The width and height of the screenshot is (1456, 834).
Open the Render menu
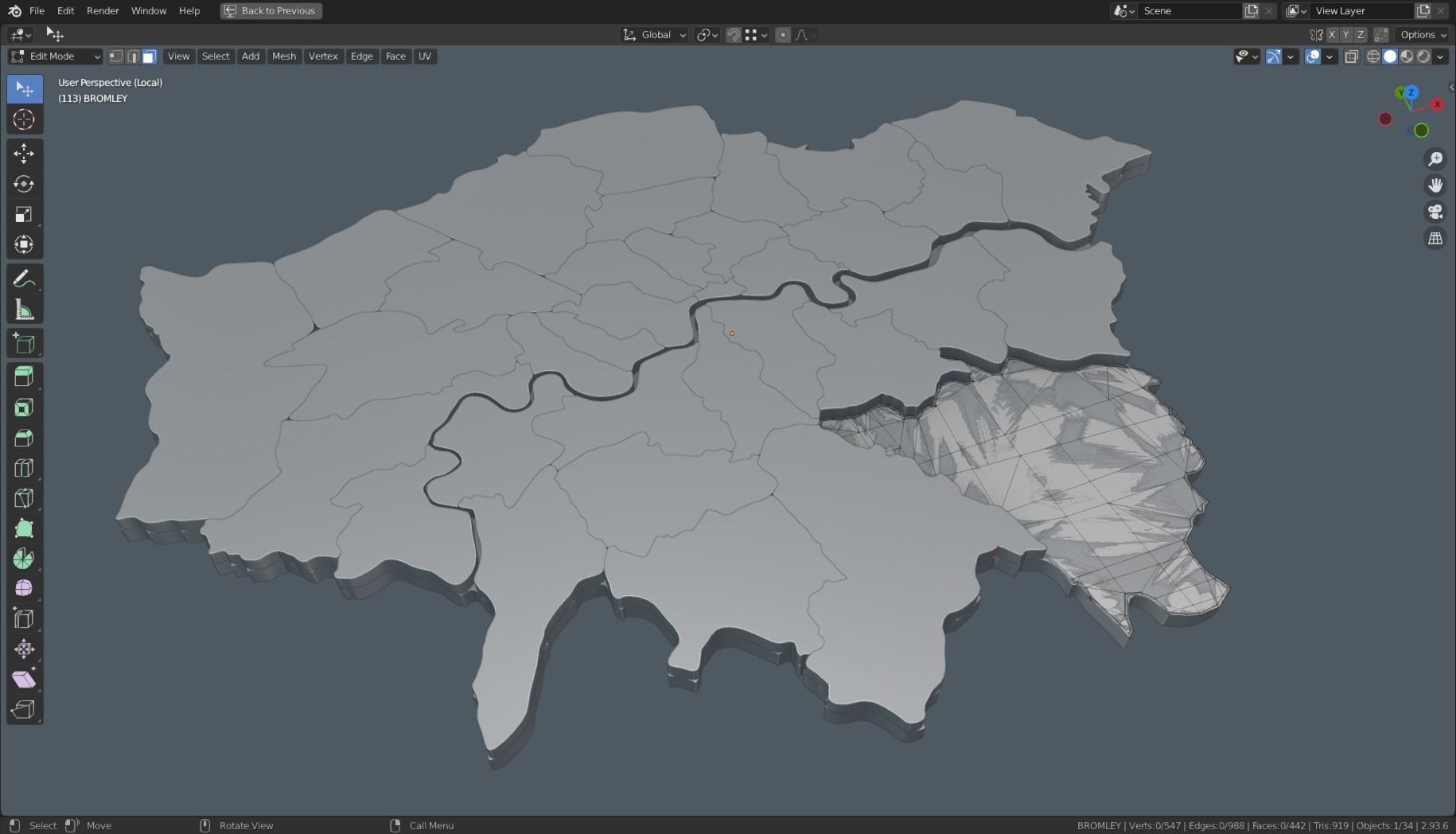[x=103, y=11]
